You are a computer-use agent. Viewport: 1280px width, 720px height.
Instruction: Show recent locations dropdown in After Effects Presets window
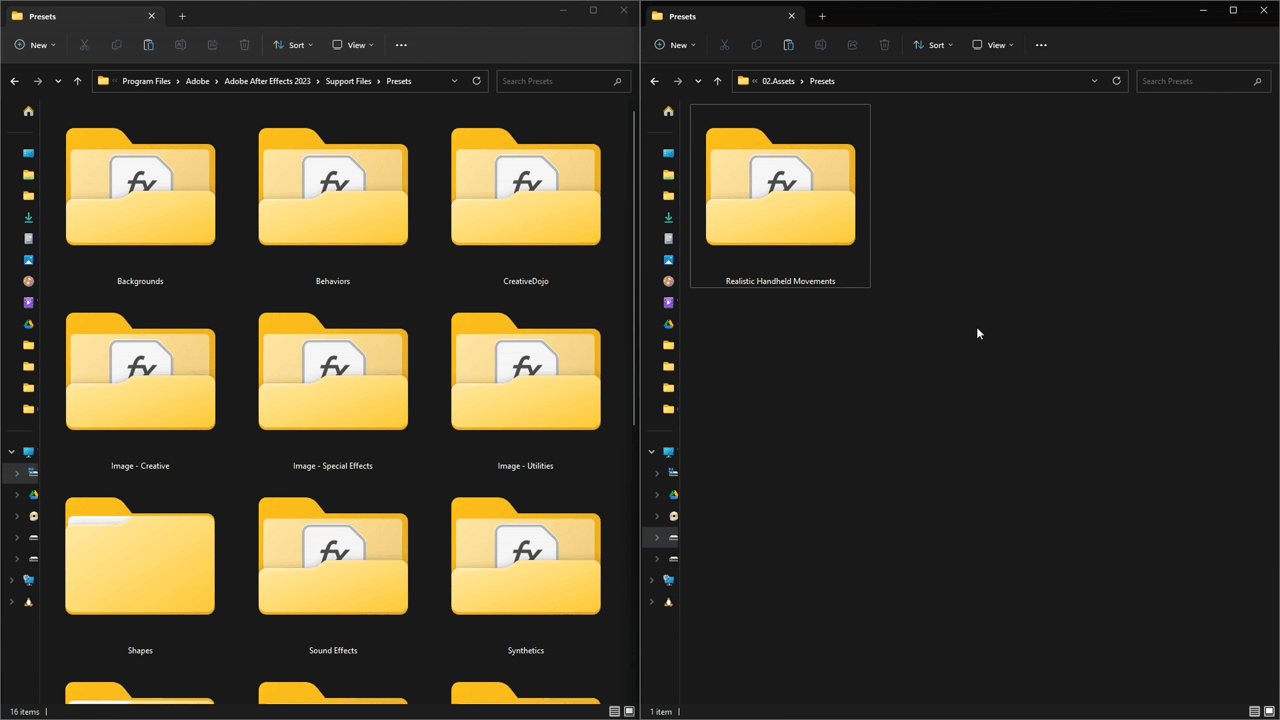click(58, 81)
